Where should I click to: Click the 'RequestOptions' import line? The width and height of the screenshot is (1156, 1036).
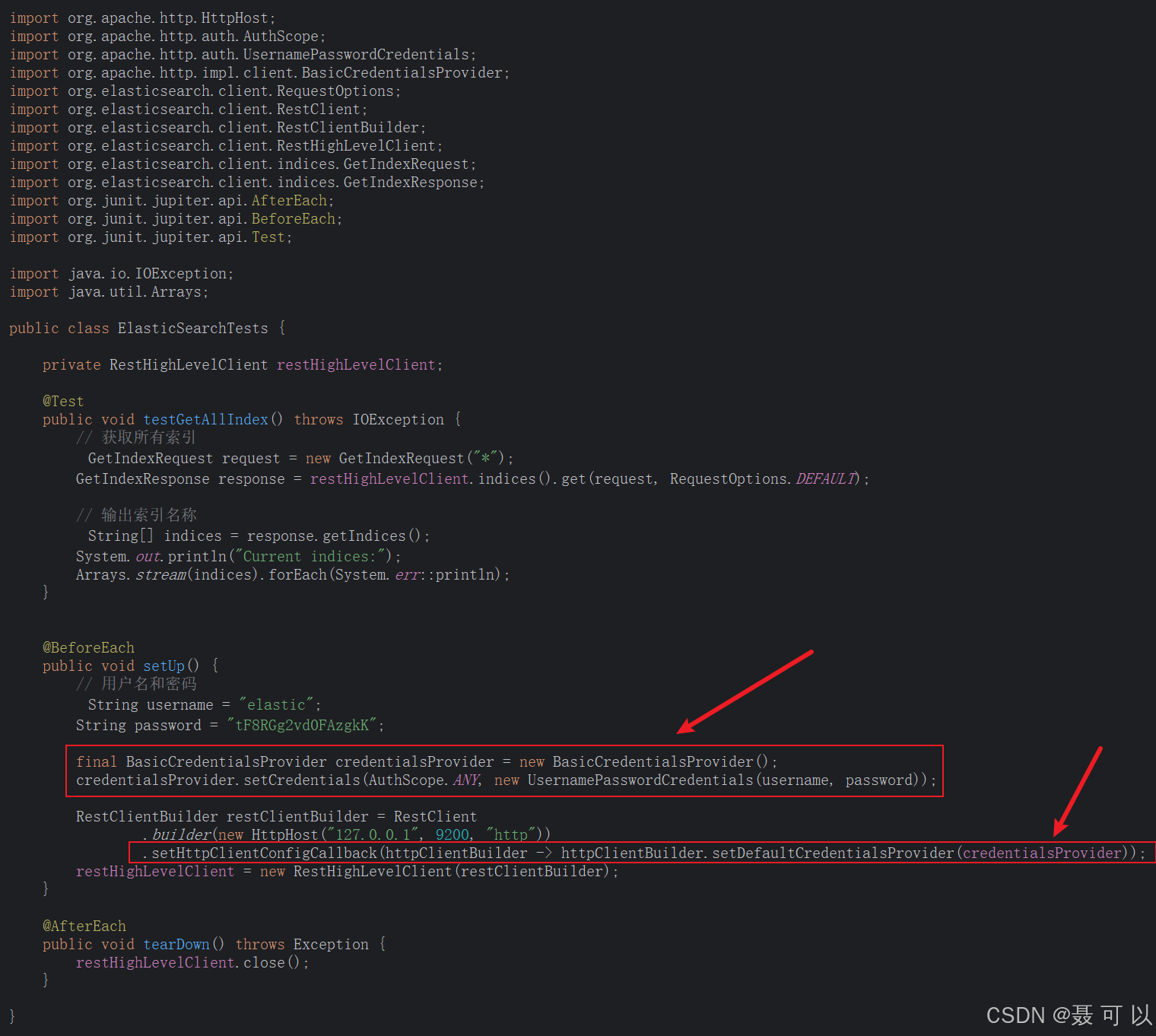click(x=205, y=91)
